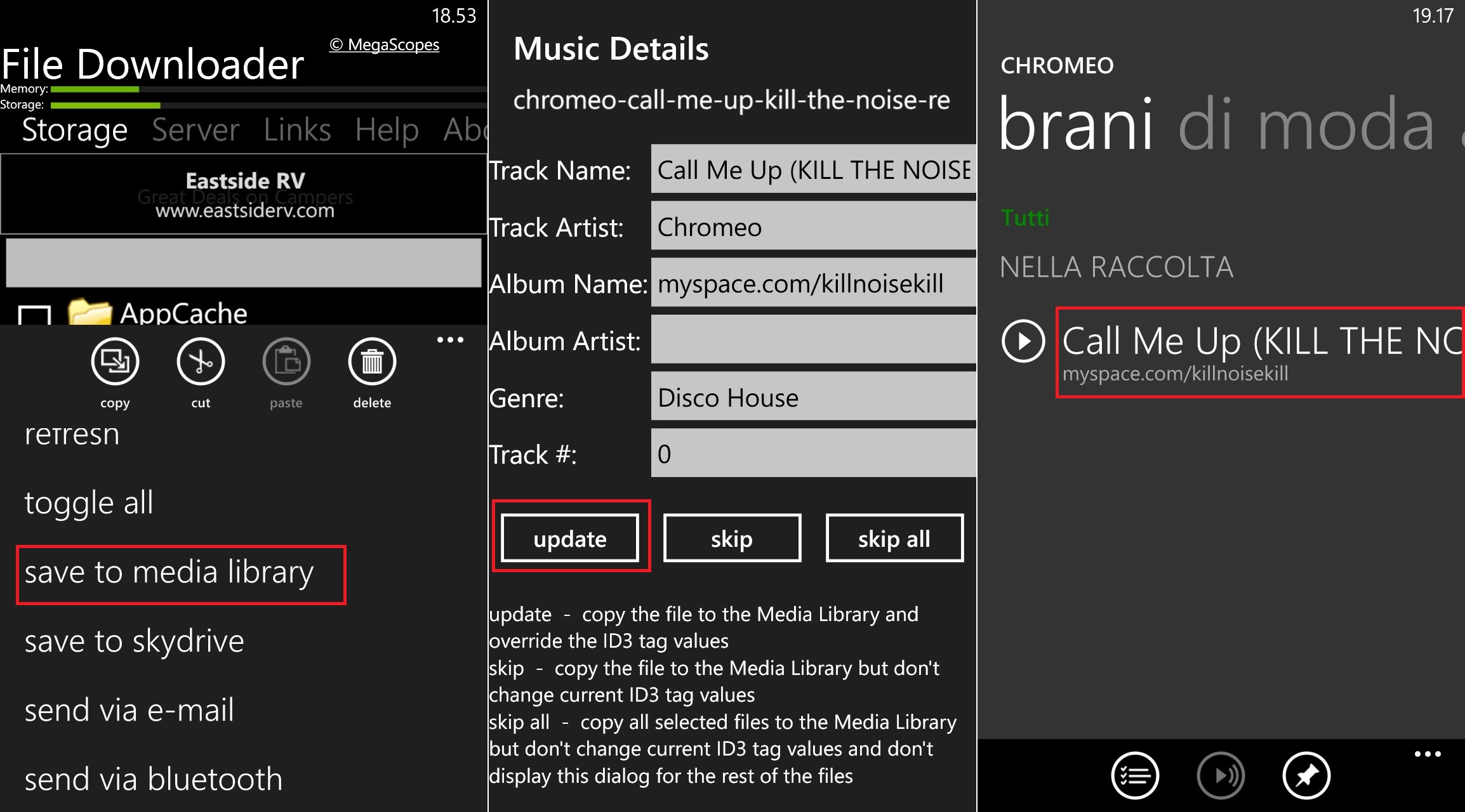The width and height of the screenshot is (1465, 812).
Task: Tap the cut scissors icon
Action: click(x=201, y=362)
